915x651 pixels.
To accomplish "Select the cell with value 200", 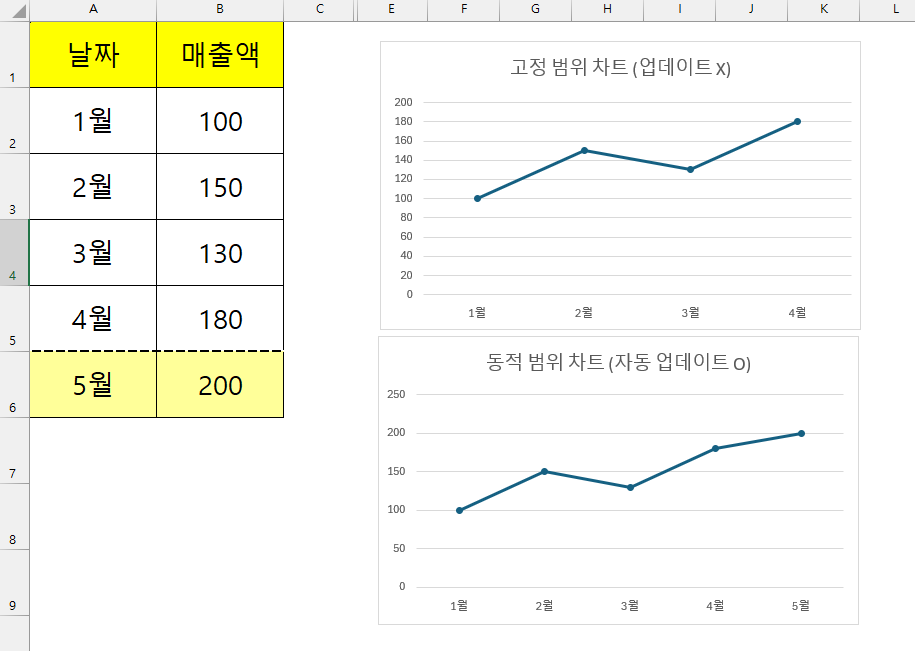I will (x=220, y=385).
